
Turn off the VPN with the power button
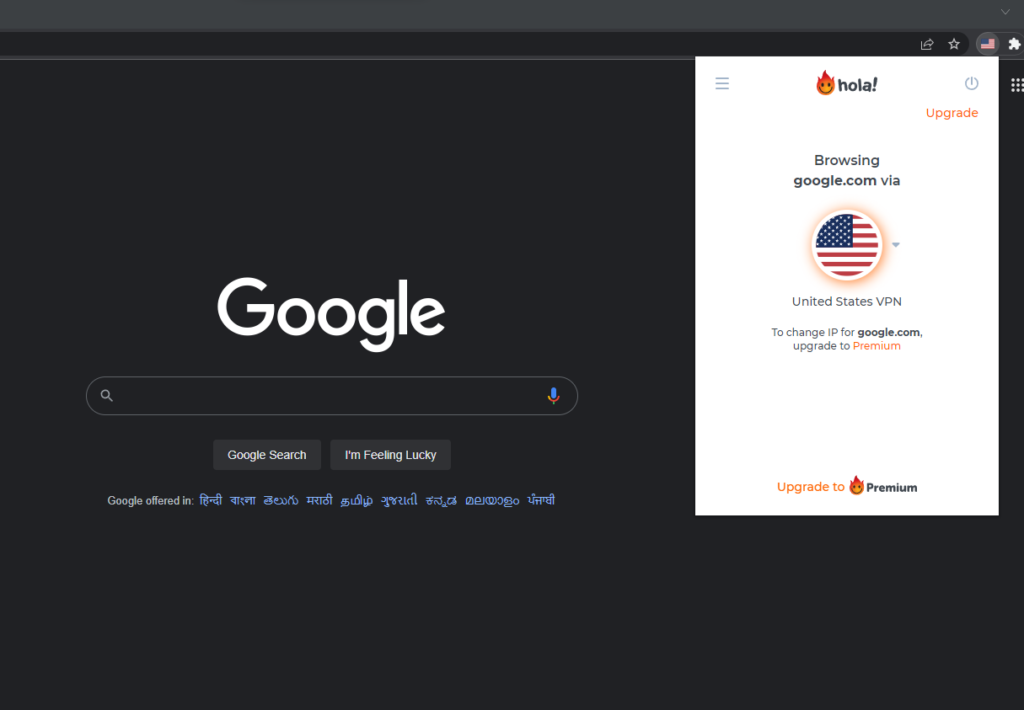click(971, 84)
